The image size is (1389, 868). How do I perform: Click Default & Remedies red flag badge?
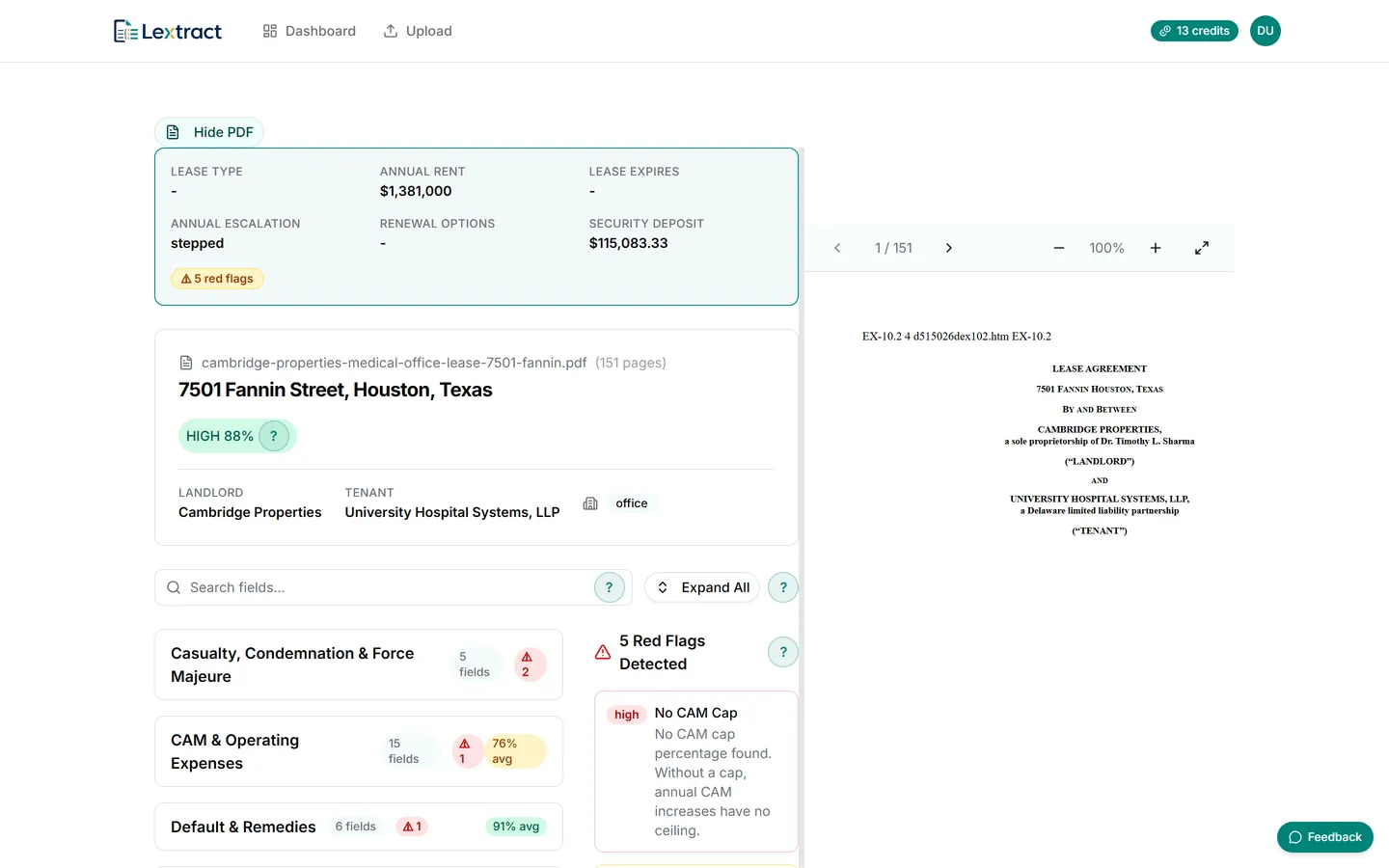pos(413,827)
